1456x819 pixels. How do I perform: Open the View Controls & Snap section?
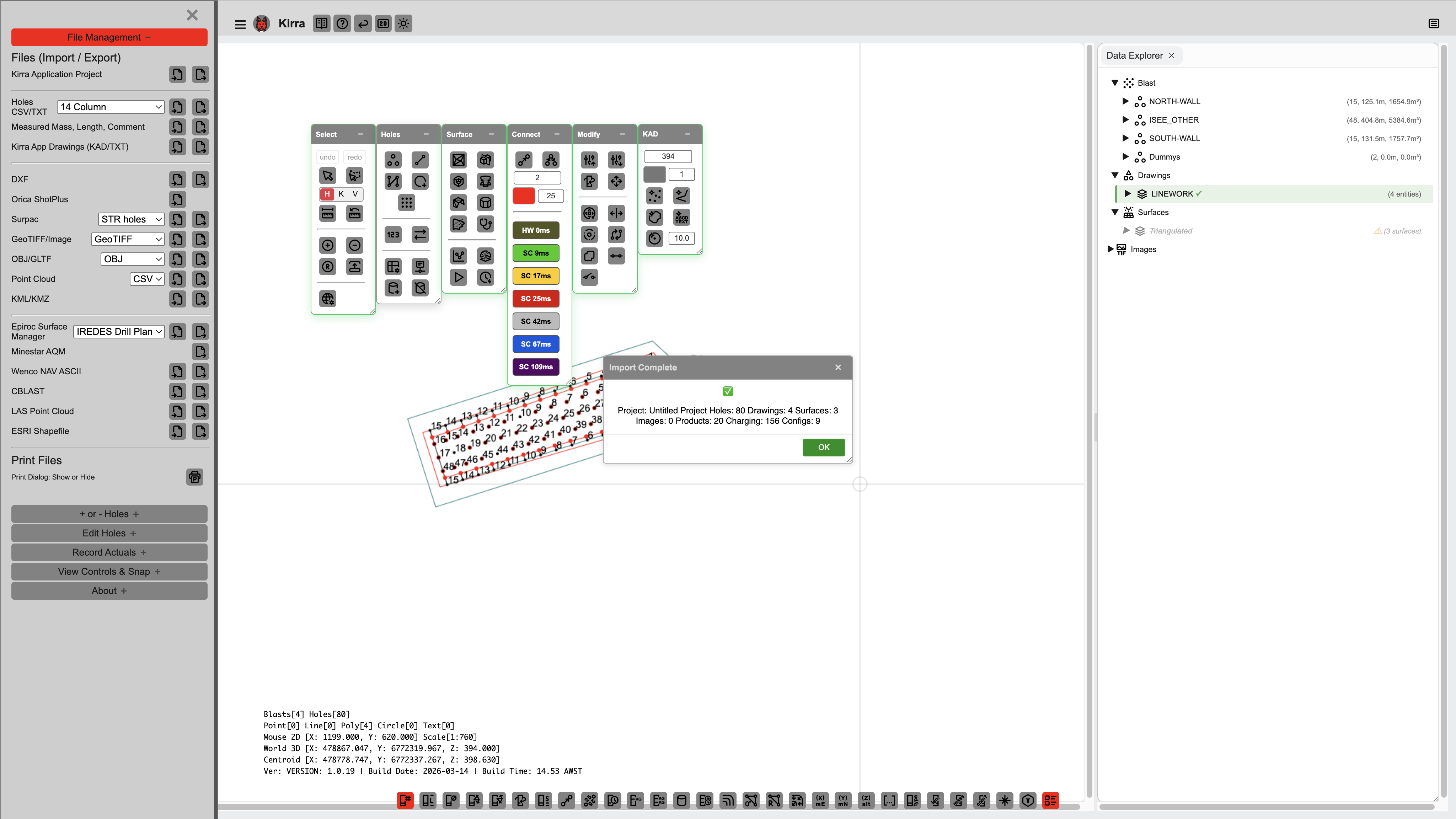point(109,572)
